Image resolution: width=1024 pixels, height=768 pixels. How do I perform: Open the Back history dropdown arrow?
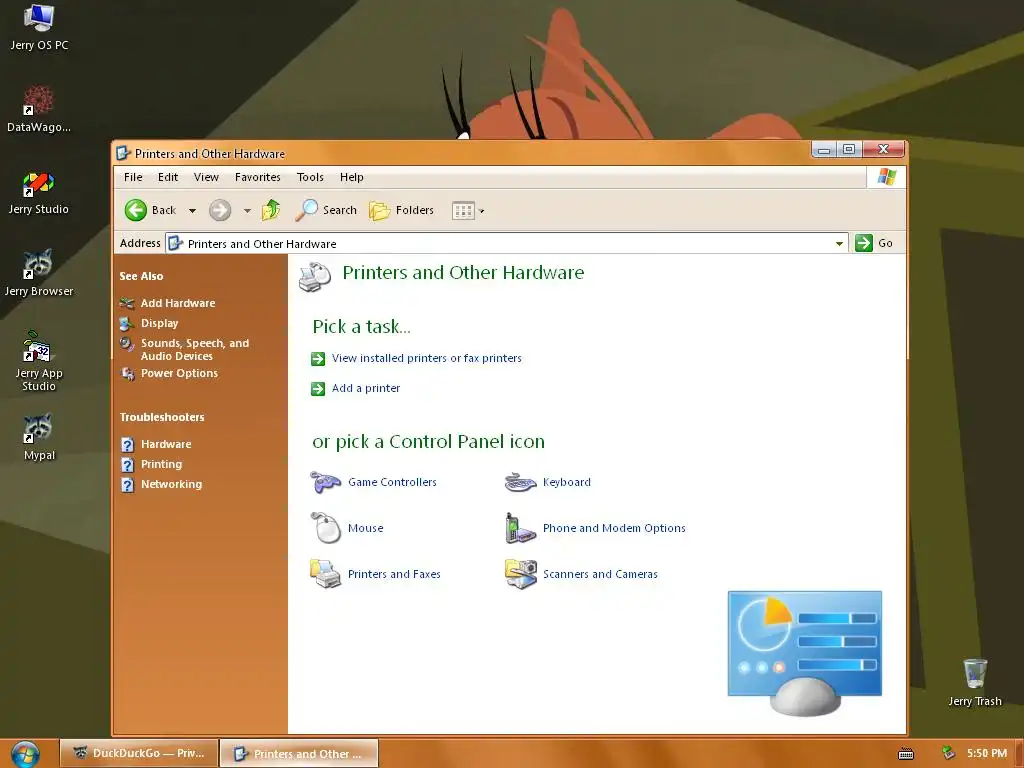point(192,210)
